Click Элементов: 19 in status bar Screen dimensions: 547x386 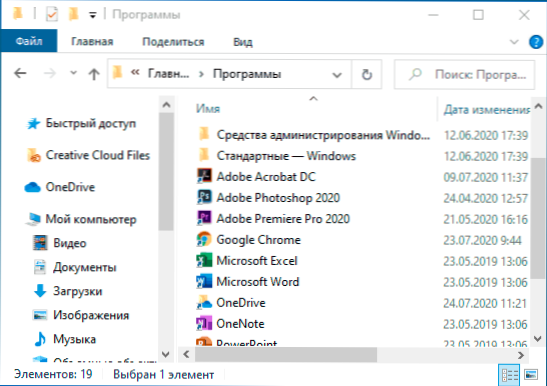coord(53,374)
